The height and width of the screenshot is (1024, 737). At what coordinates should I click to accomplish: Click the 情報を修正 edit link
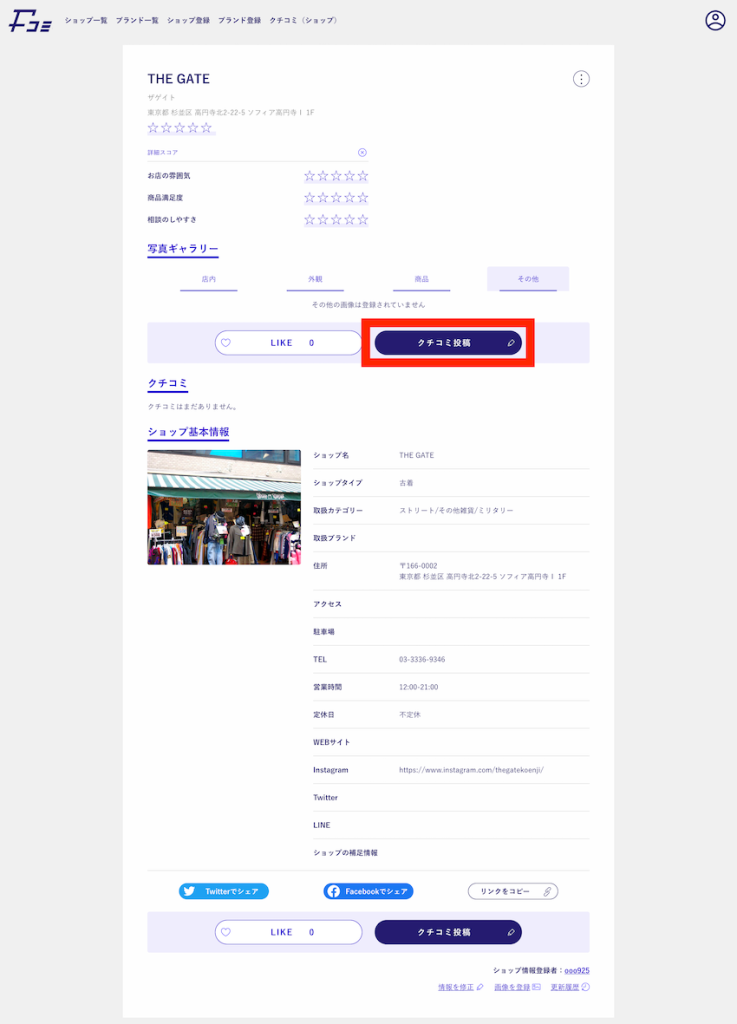point(461,987)
